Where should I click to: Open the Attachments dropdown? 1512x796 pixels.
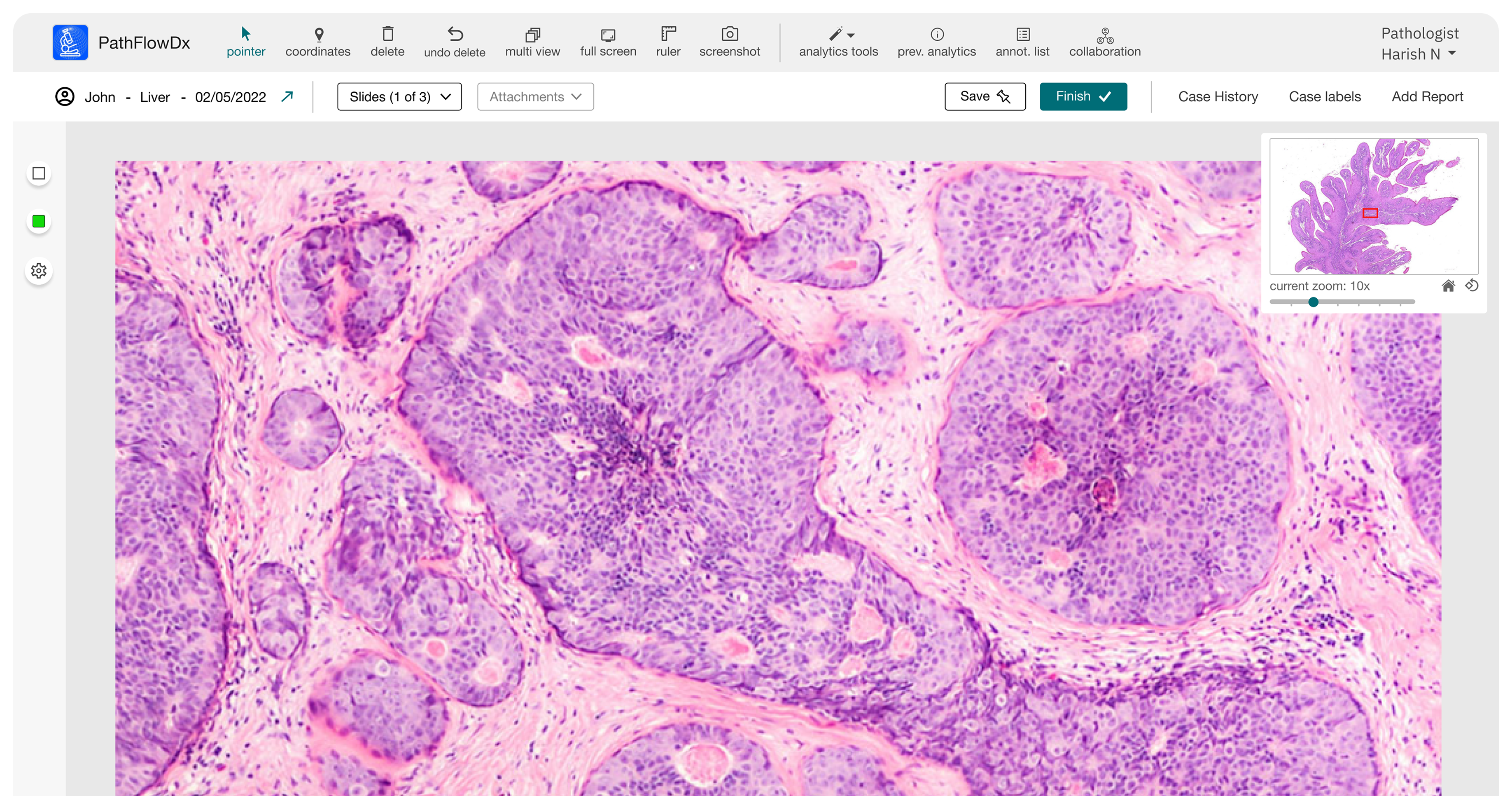[x=535, y=96]
